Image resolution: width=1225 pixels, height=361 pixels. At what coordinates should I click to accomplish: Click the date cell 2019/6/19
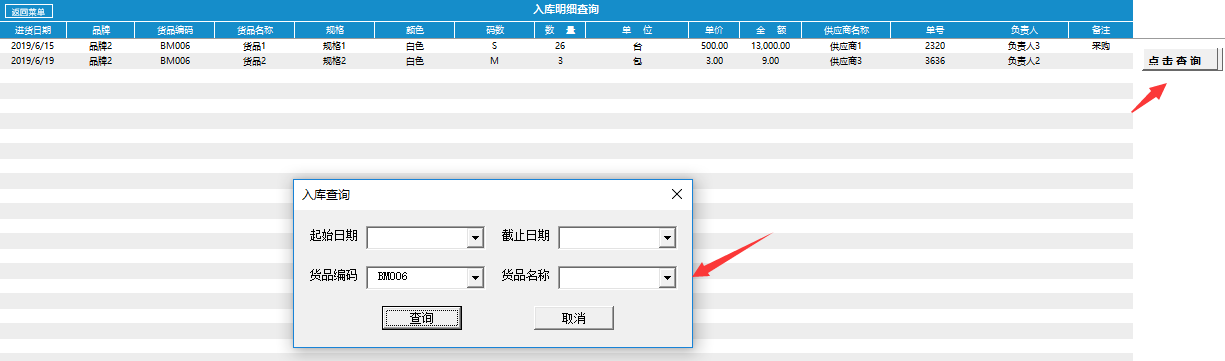(32, 61)
